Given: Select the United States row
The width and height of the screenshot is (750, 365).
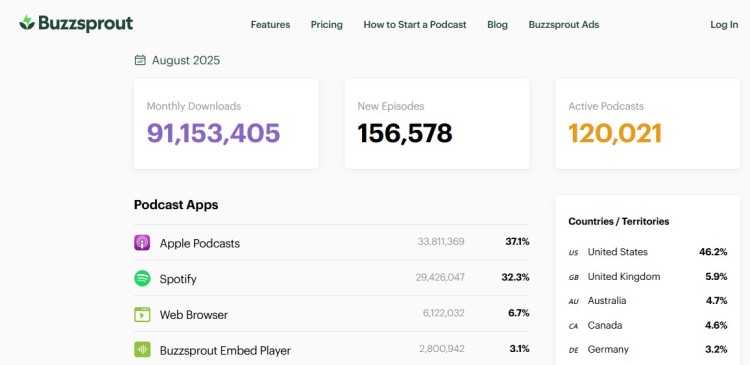Looking at the screenshot, I should coord(648,252).
